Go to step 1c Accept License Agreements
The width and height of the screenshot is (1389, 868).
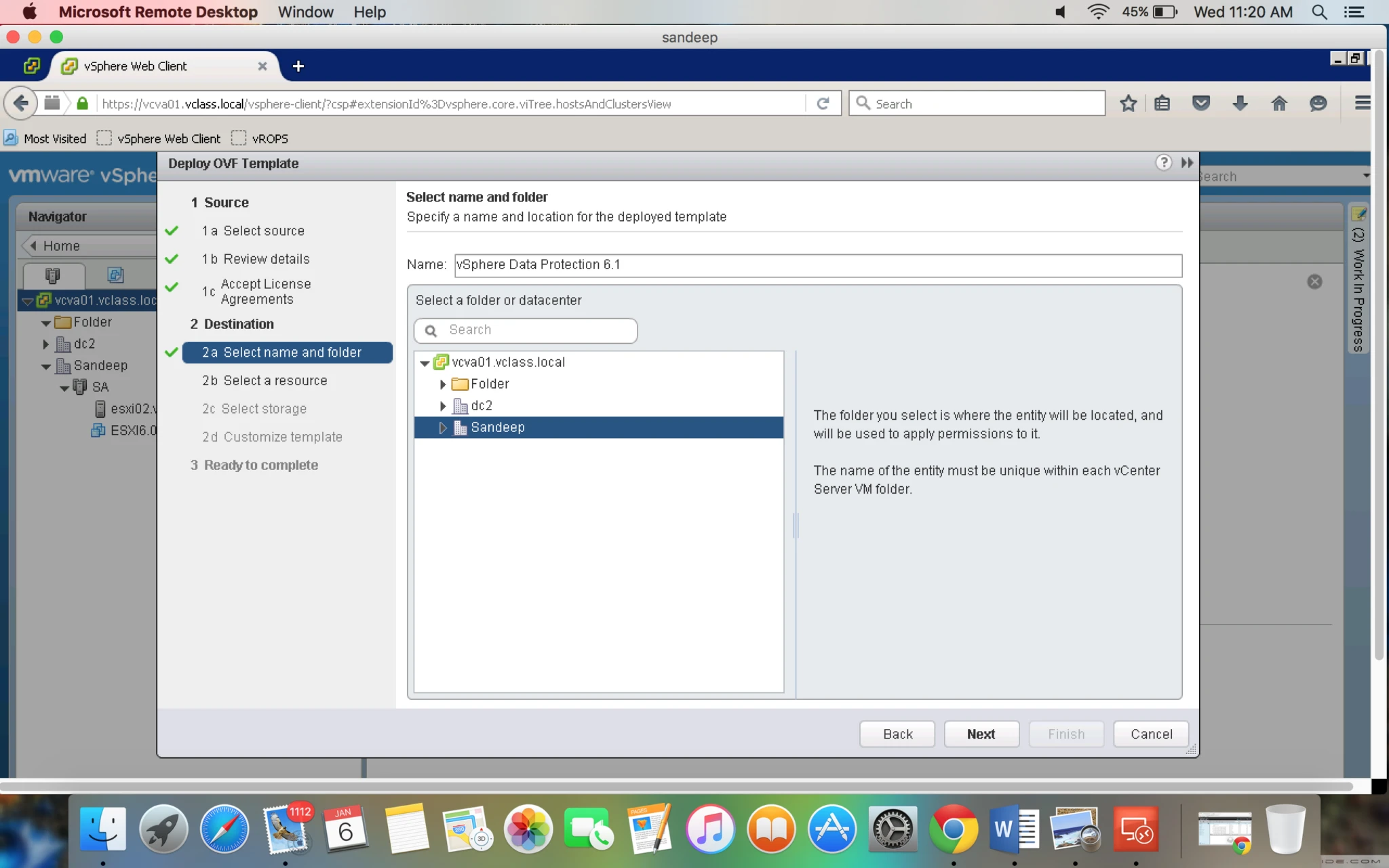[256, 292]
